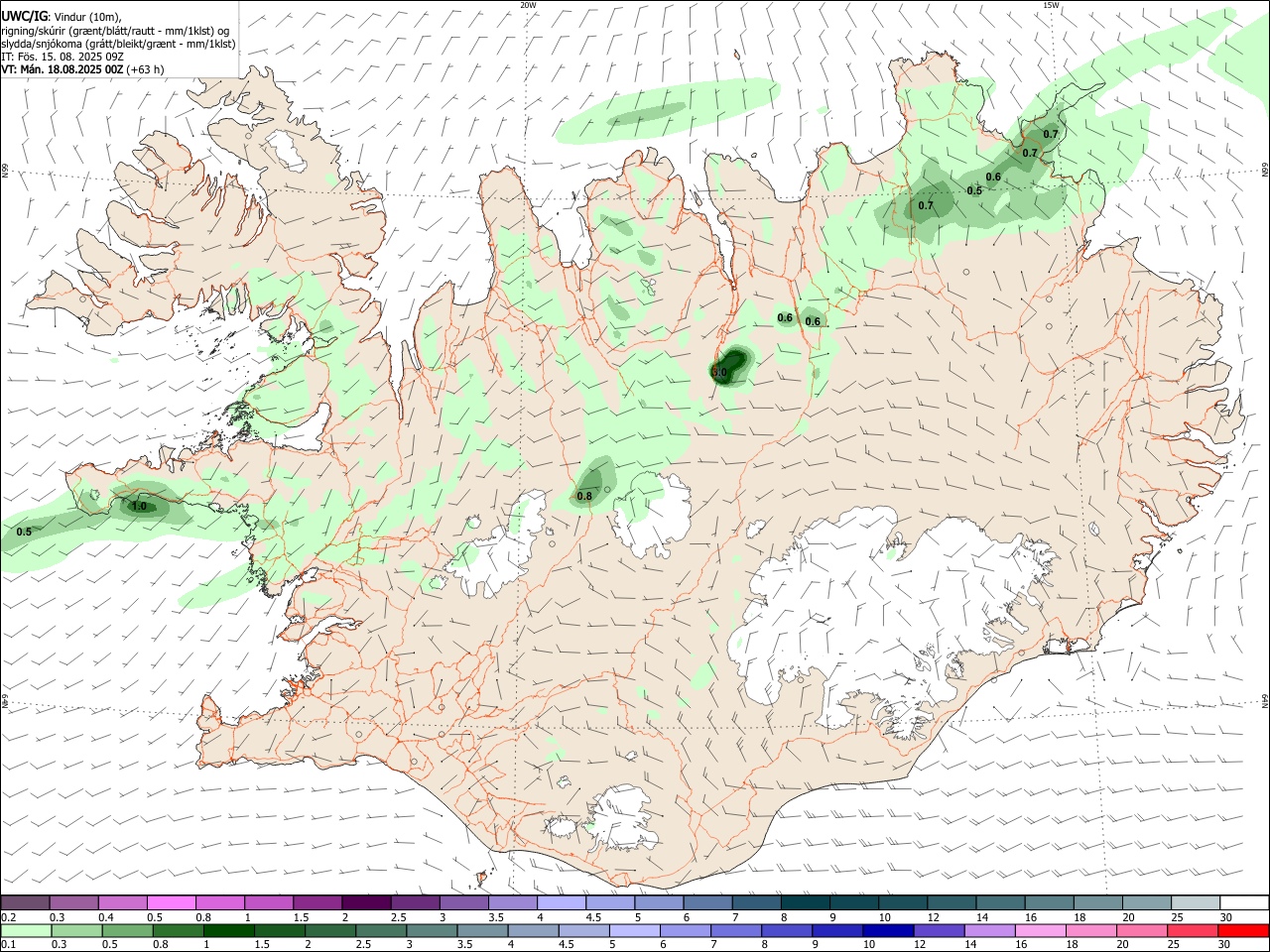This screenshot has width=1270, height=952.
Task: Select the (+63 h) forecast offset text
Action: coord(146,69)
